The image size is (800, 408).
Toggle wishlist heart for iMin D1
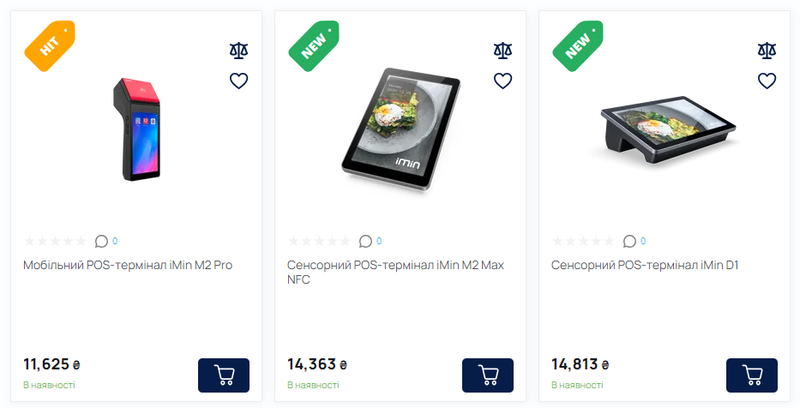click(766, 81)
